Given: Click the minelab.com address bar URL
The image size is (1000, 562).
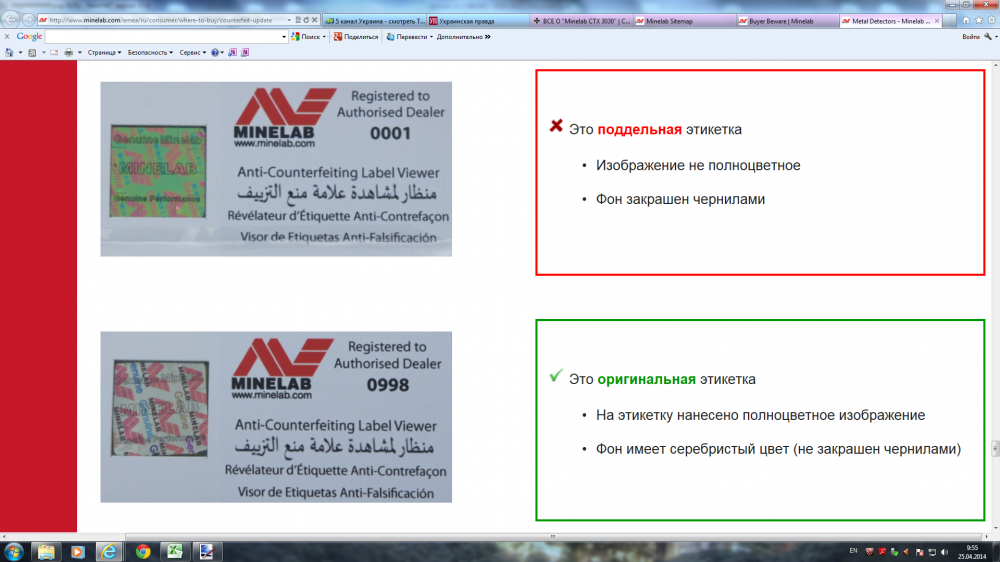Looking at the screenshot, I should point(161,20).
